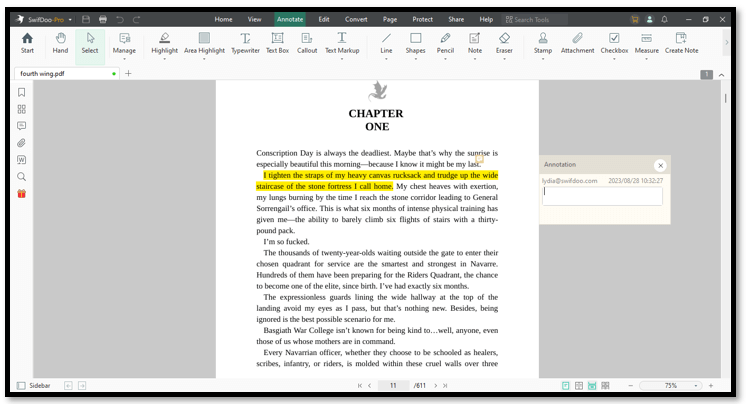Screen dimensions: 746x404
Task: Open the SwifDoo Pro application menu arrow
Action: (x=70, y=20)
